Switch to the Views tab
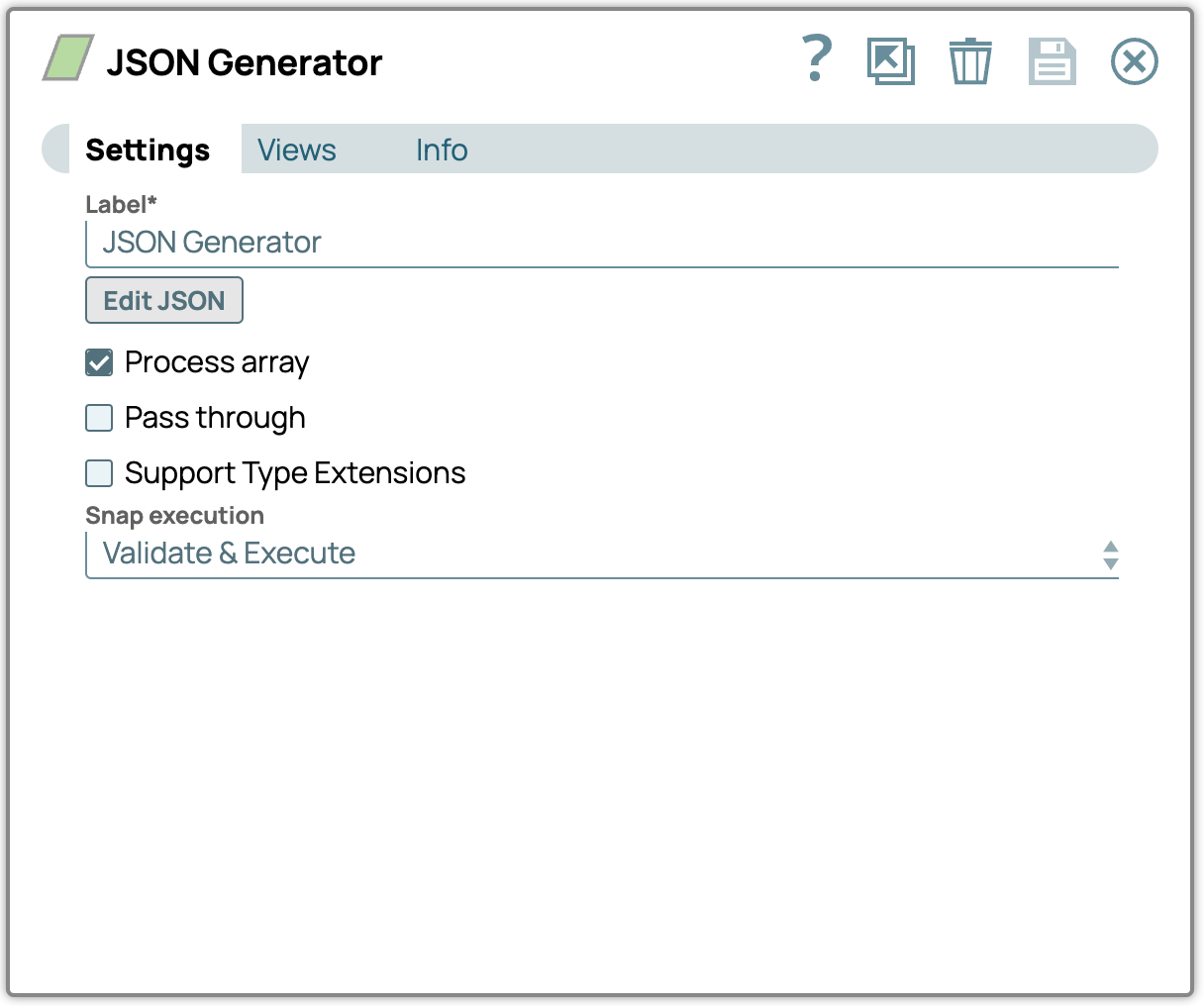Viewport: 1204px width, 1006px height. 296,151
